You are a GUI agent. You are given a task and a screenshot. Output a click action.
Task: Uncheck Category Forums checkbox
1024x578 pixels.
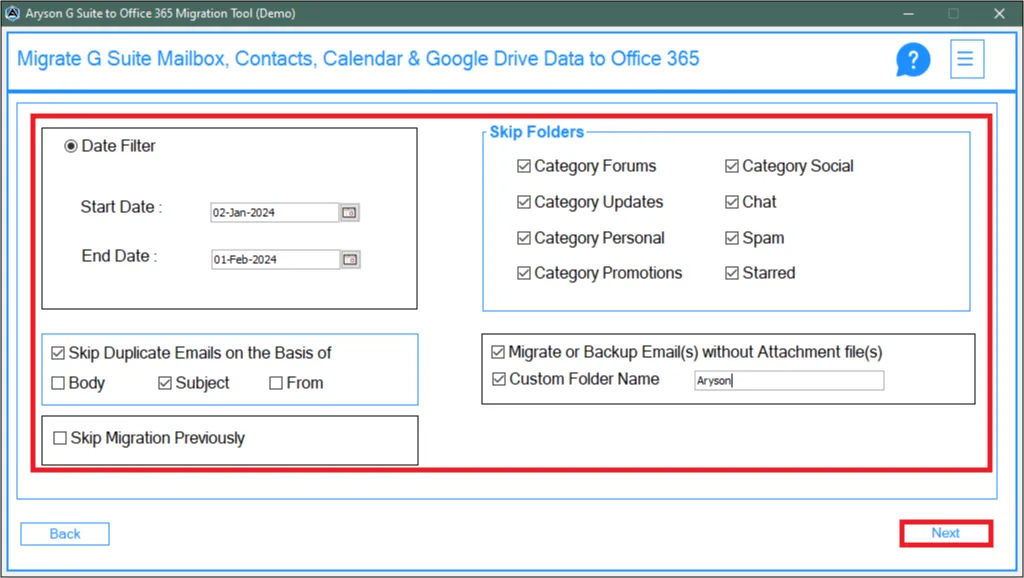pyautogui.click(x=524, y=166)
